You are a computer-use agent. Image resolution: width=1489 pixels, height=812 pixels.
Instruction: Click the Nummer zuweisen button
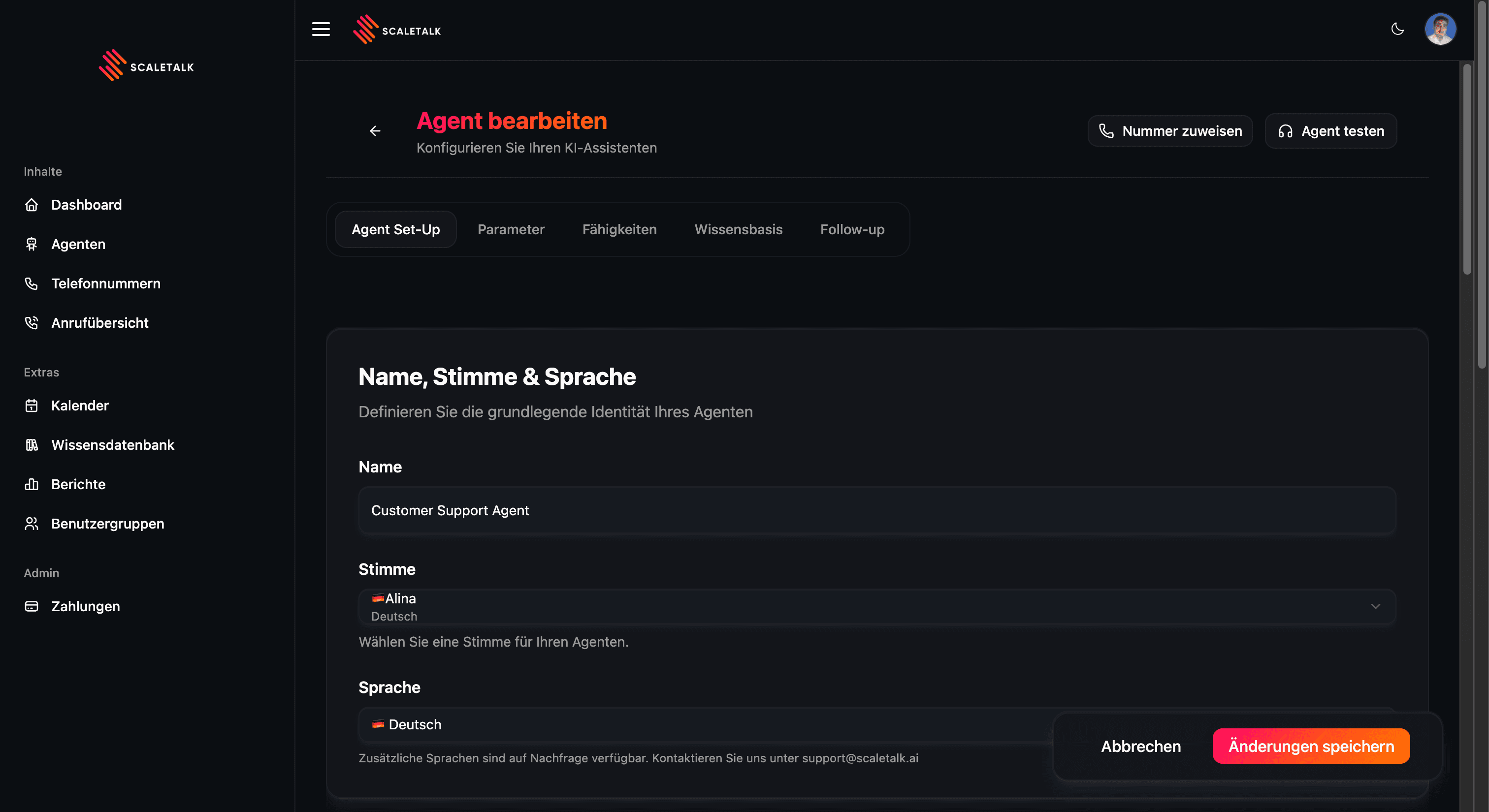1170,131
